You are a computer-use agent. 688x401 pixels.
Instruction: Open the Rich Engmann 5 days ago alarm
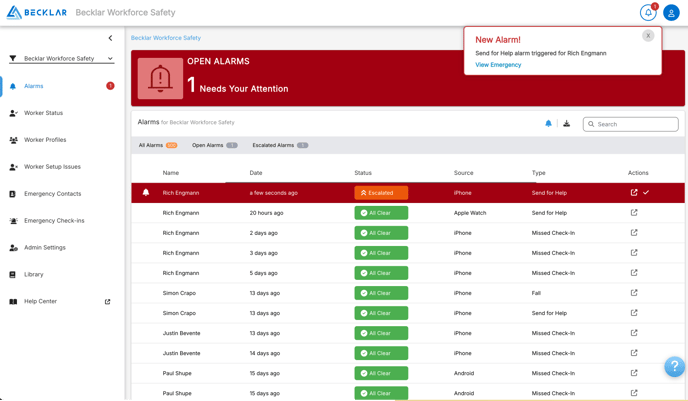pyautogui.click(x=634, y=273)
